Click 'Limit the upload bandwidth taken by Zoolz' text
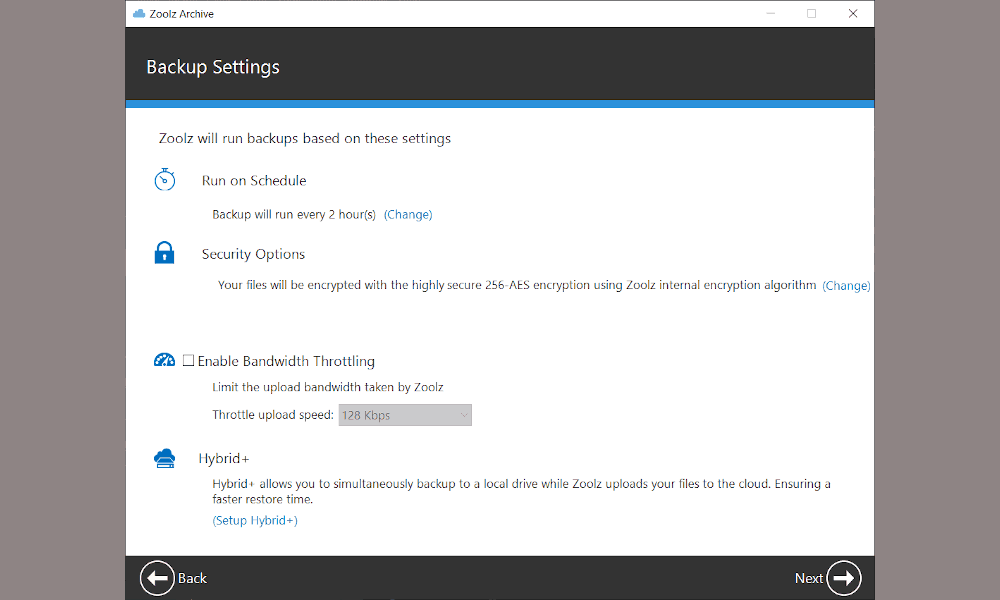 click(x=328, y=387)
